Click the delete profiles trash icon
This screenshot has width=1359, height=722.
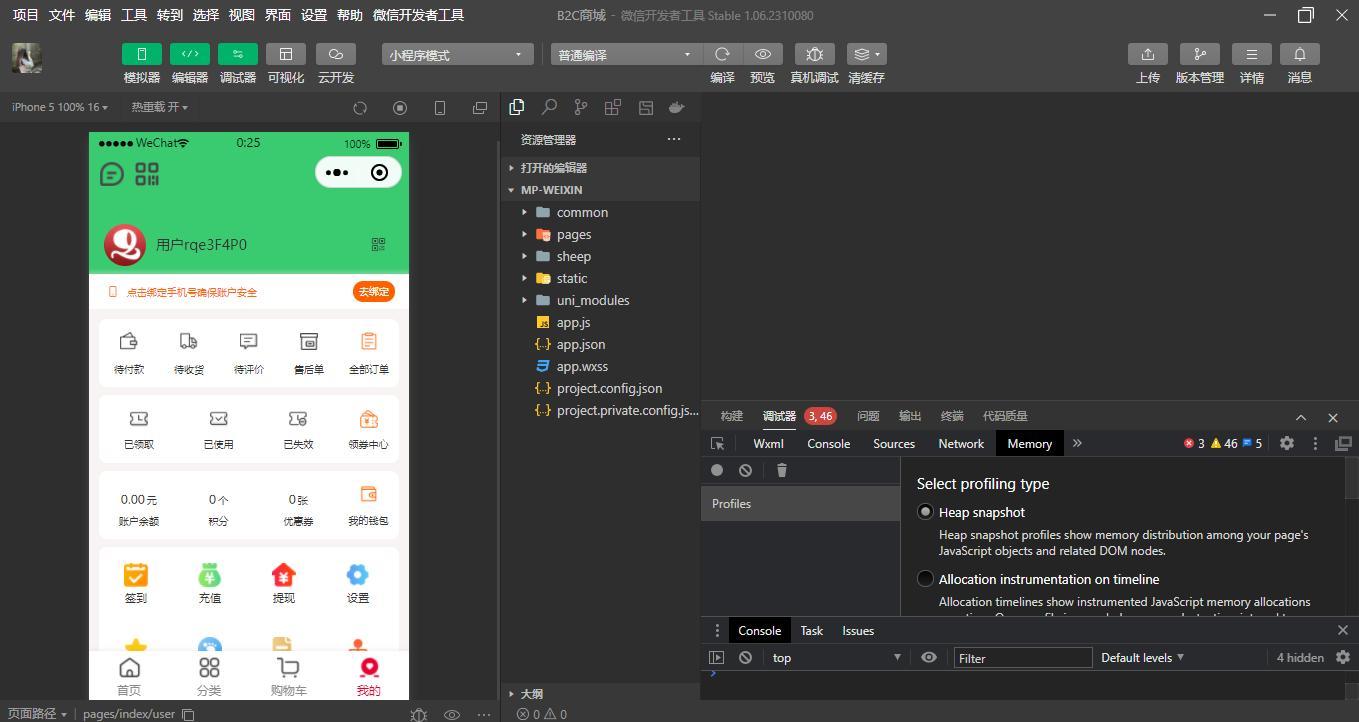782,470
